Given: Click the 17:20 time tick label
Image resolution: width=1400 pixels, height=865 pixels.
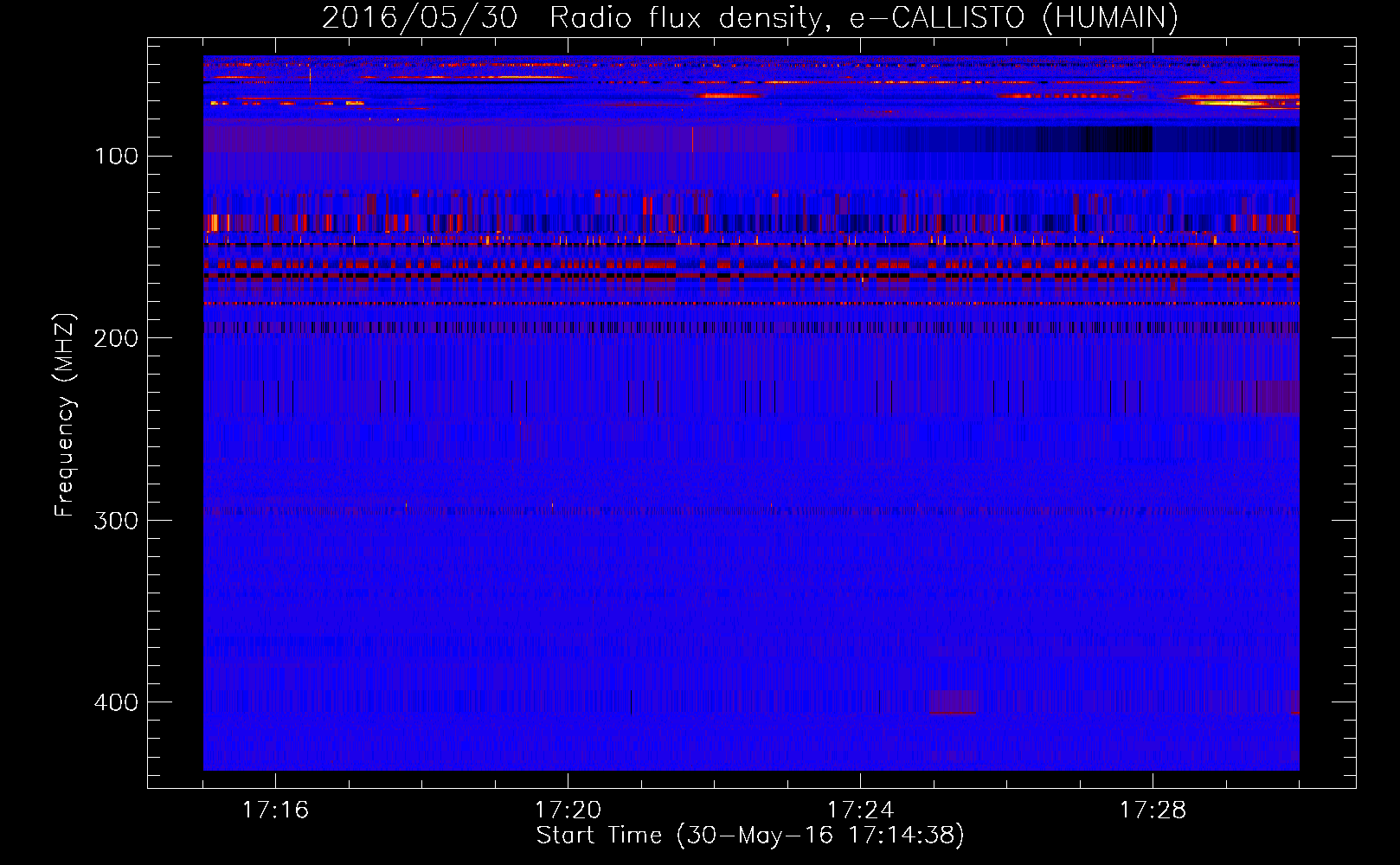Looking at the screenshot, I should coord(568,811).
